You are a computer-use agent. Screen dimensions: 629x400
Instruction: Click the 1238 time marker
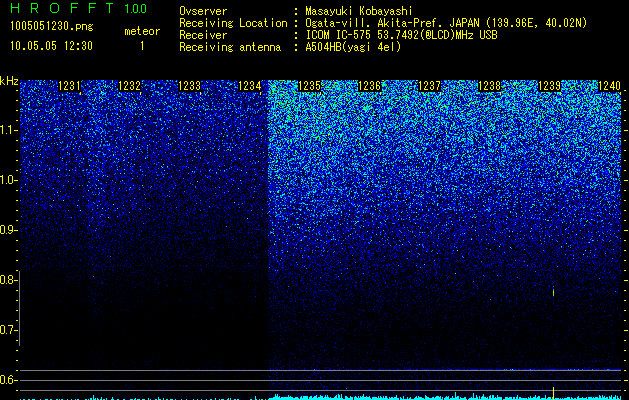[490, 86]
